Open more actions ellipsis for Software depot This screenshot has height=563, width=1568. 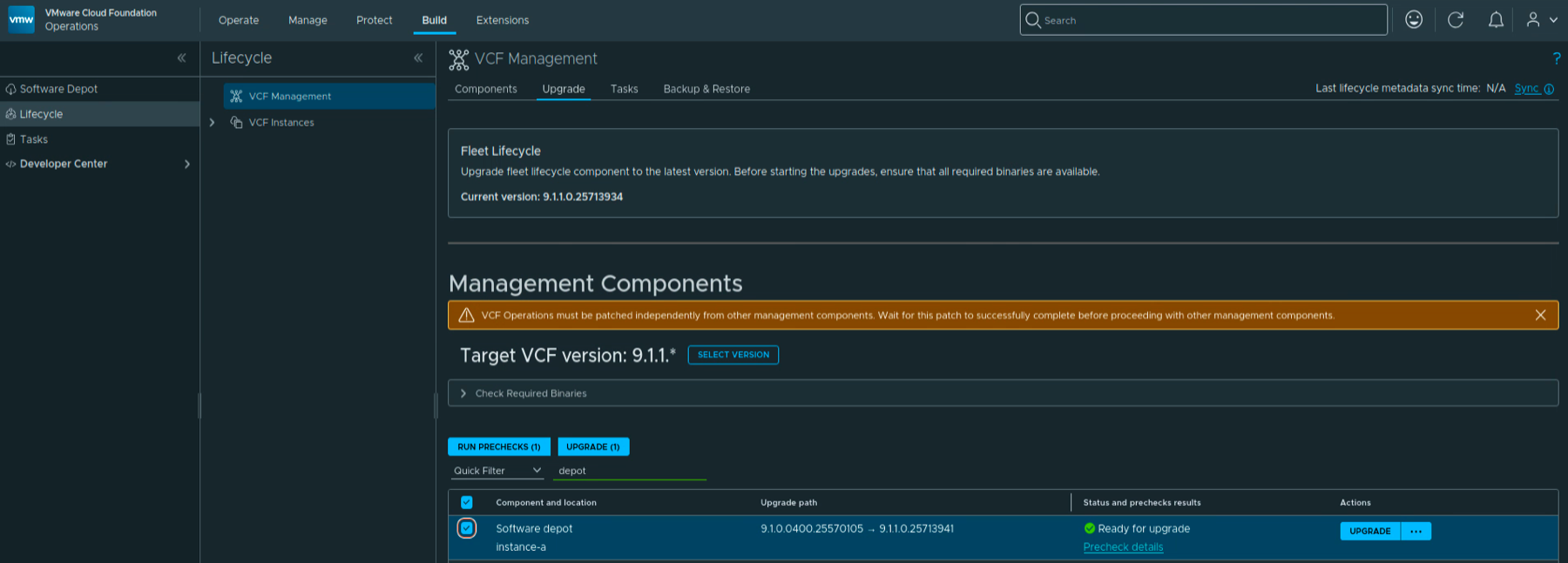(1416, 531)
